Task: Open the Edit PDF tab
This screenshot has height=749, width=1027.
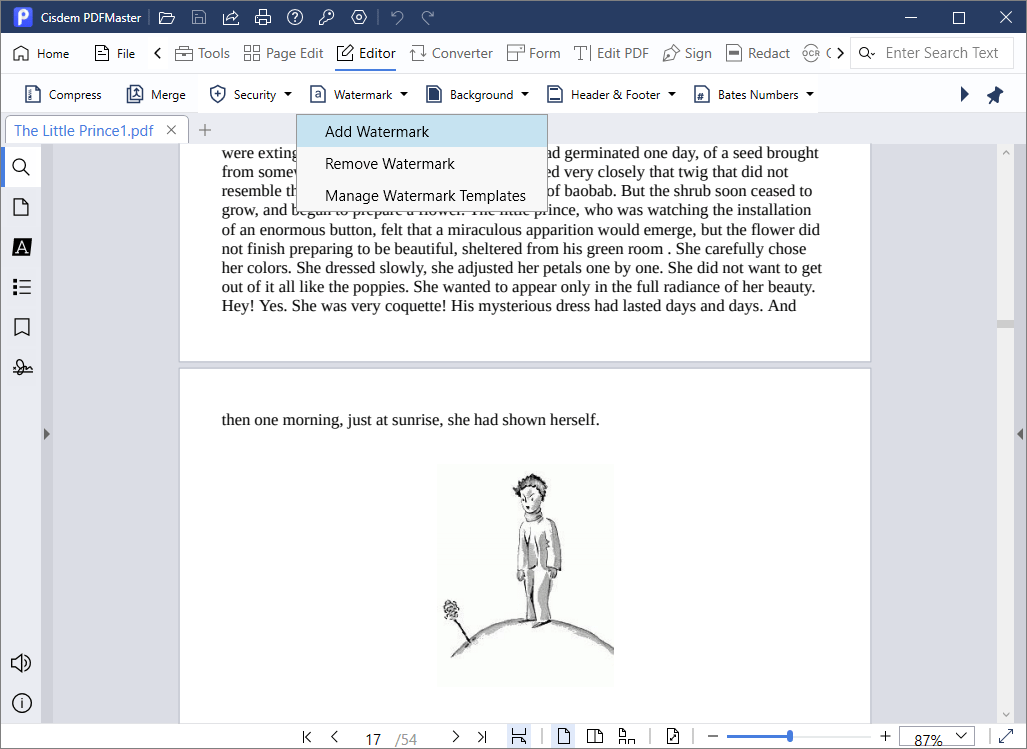Action: [611, 54]
